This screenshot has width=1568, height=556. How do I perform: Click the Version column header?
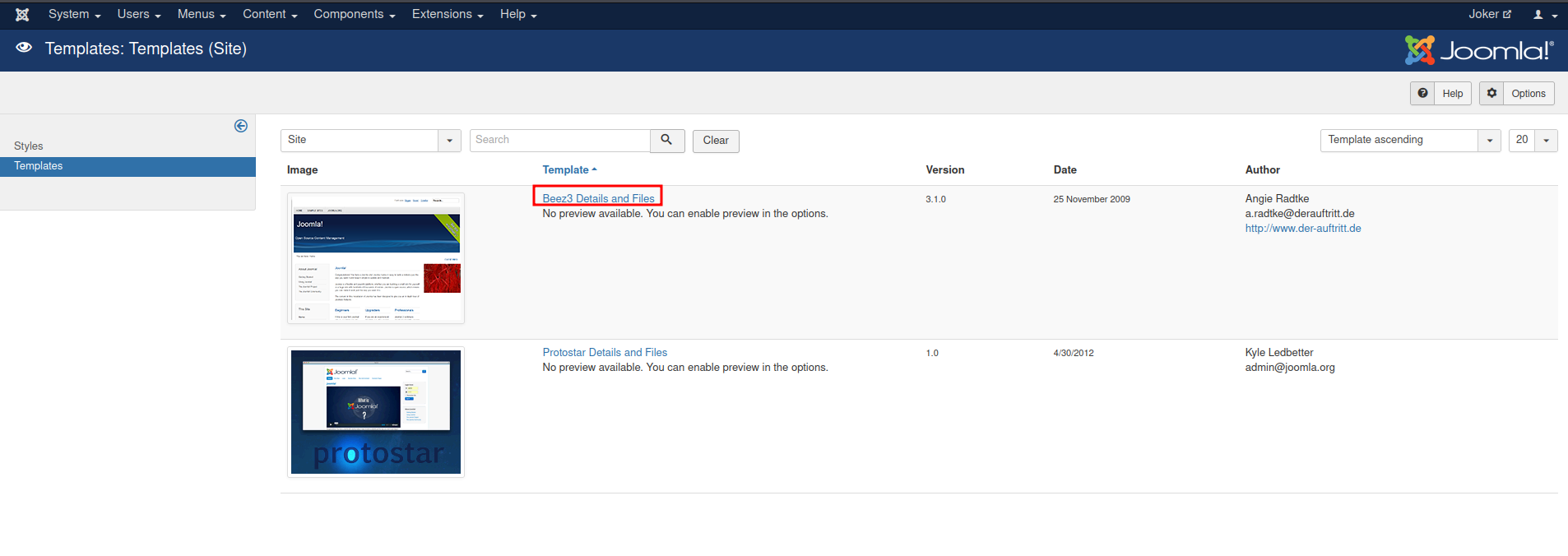click(x=945, y=169)
